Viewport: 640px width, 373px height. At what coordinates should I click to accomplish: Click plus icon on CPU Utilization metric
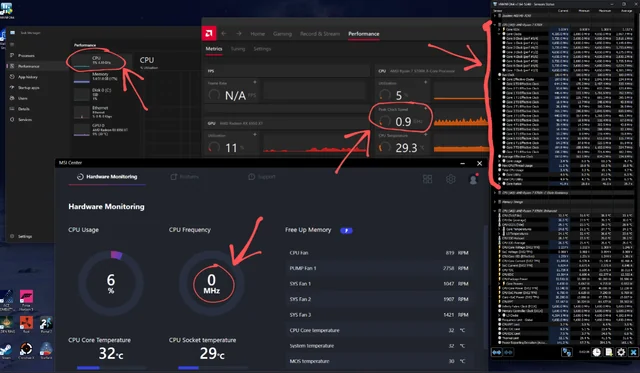[425, 82]
